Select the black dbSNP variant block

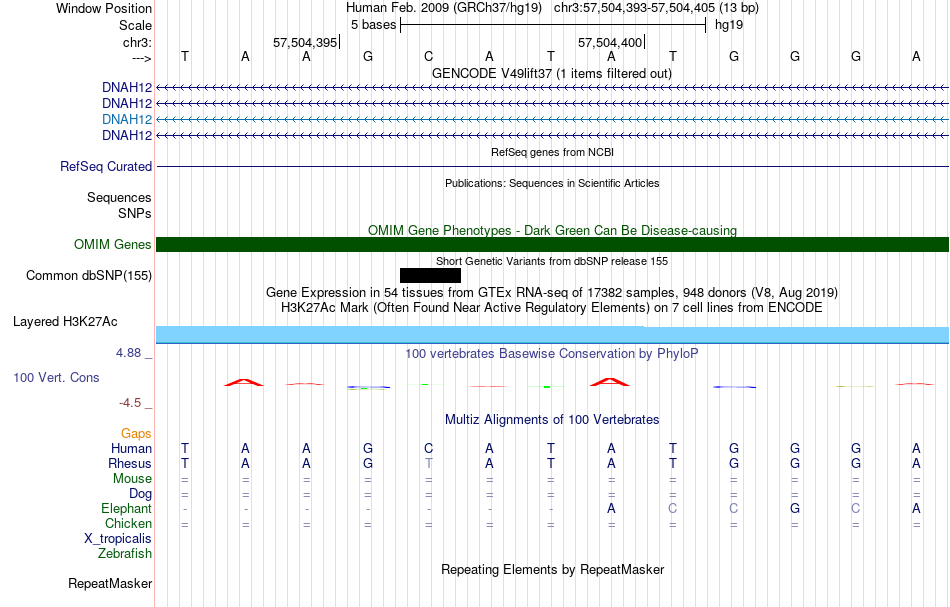tap(430, 276)
